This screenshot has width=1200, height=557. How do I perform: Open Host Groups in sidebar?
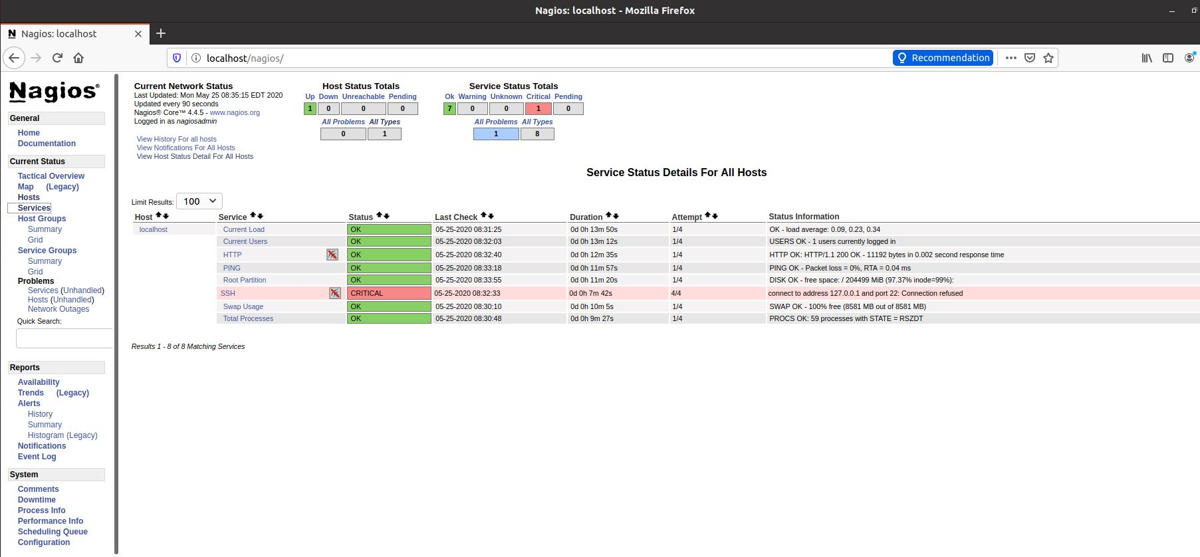(42, 218)
